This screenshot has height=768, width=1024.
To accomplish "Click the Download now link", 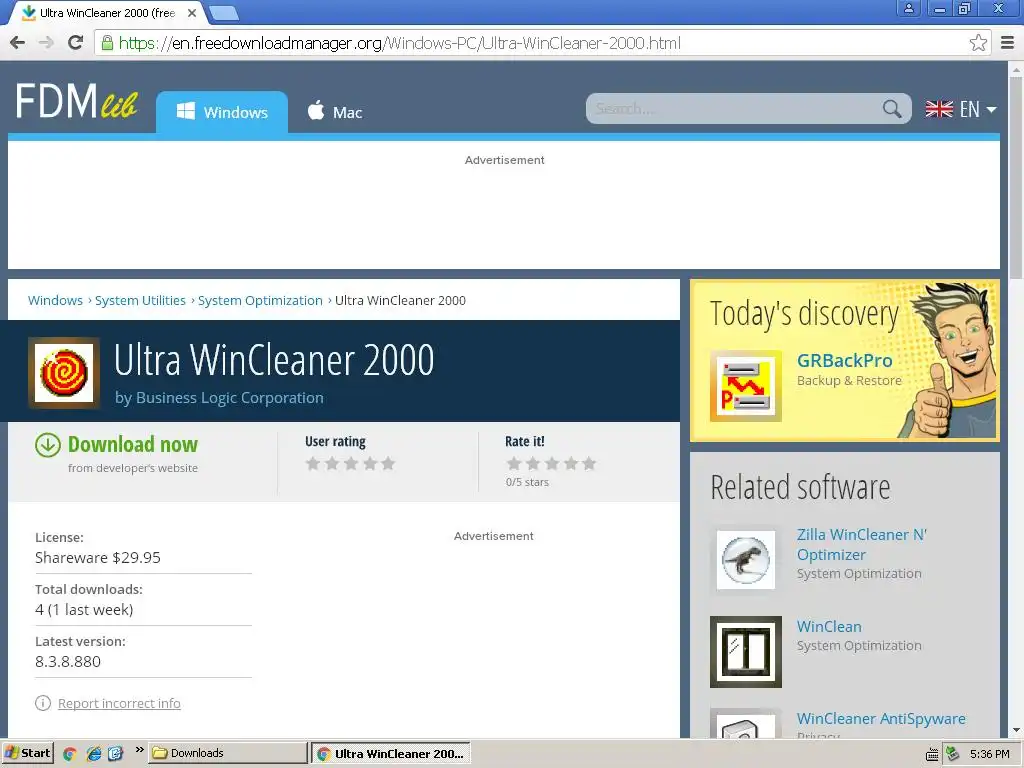I will tap(133, 444).
